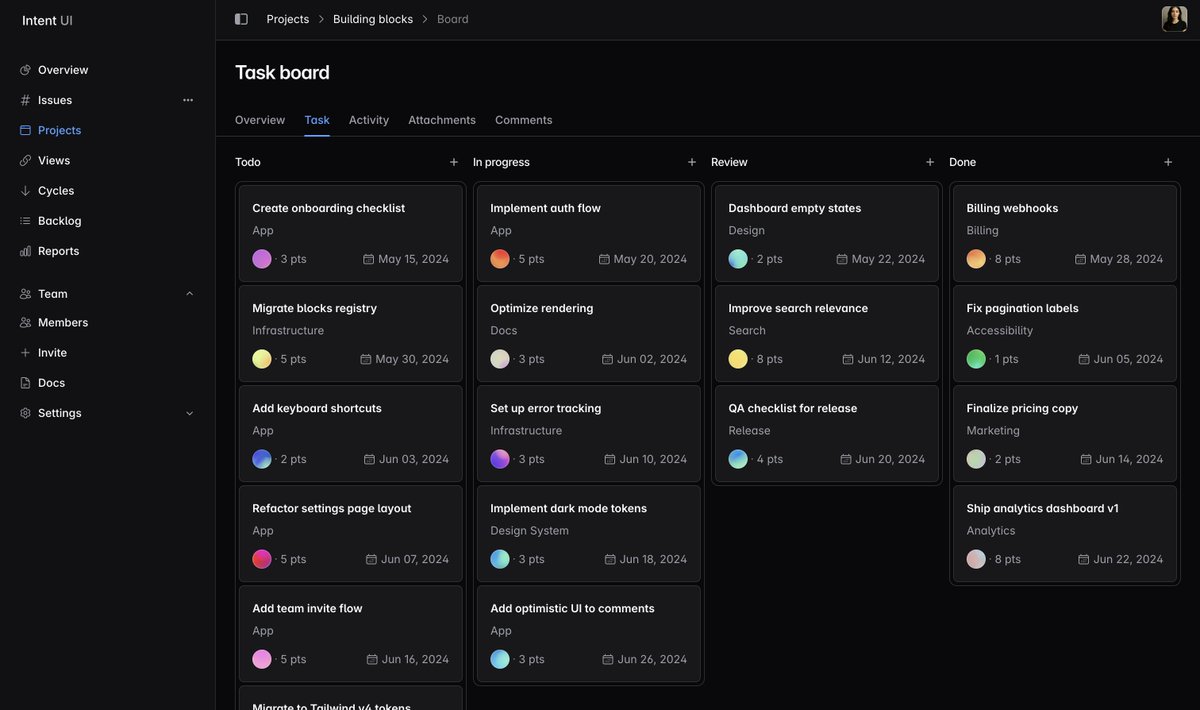Expand the Settings chevron
The image size is (1200, 710).
189,413
